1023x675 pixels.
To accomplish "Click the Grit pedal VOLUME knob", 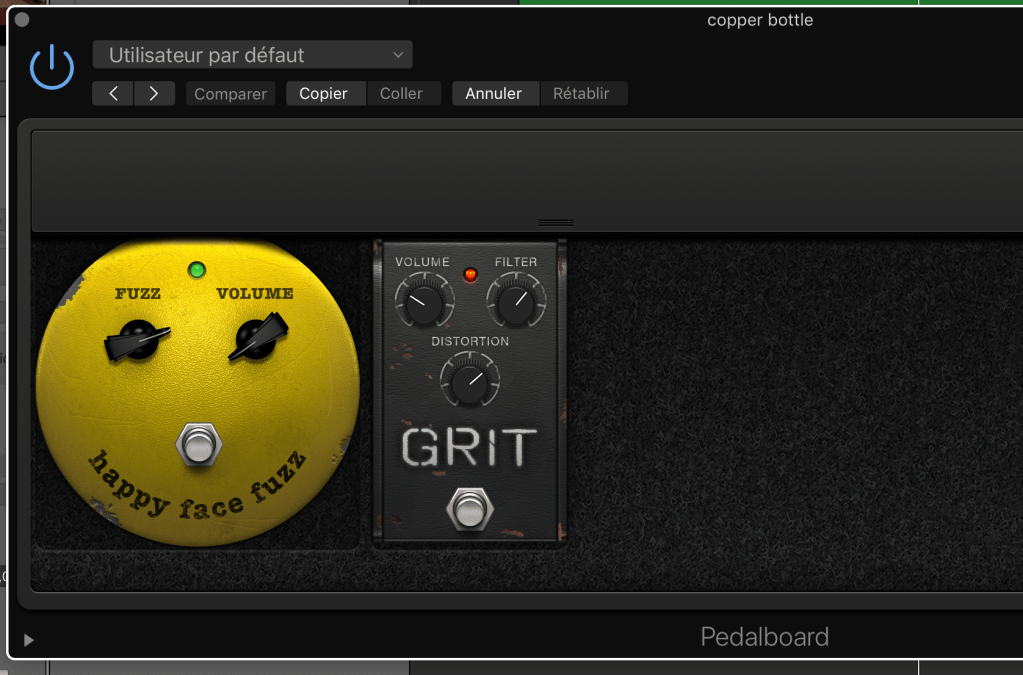I will [417, 299].
